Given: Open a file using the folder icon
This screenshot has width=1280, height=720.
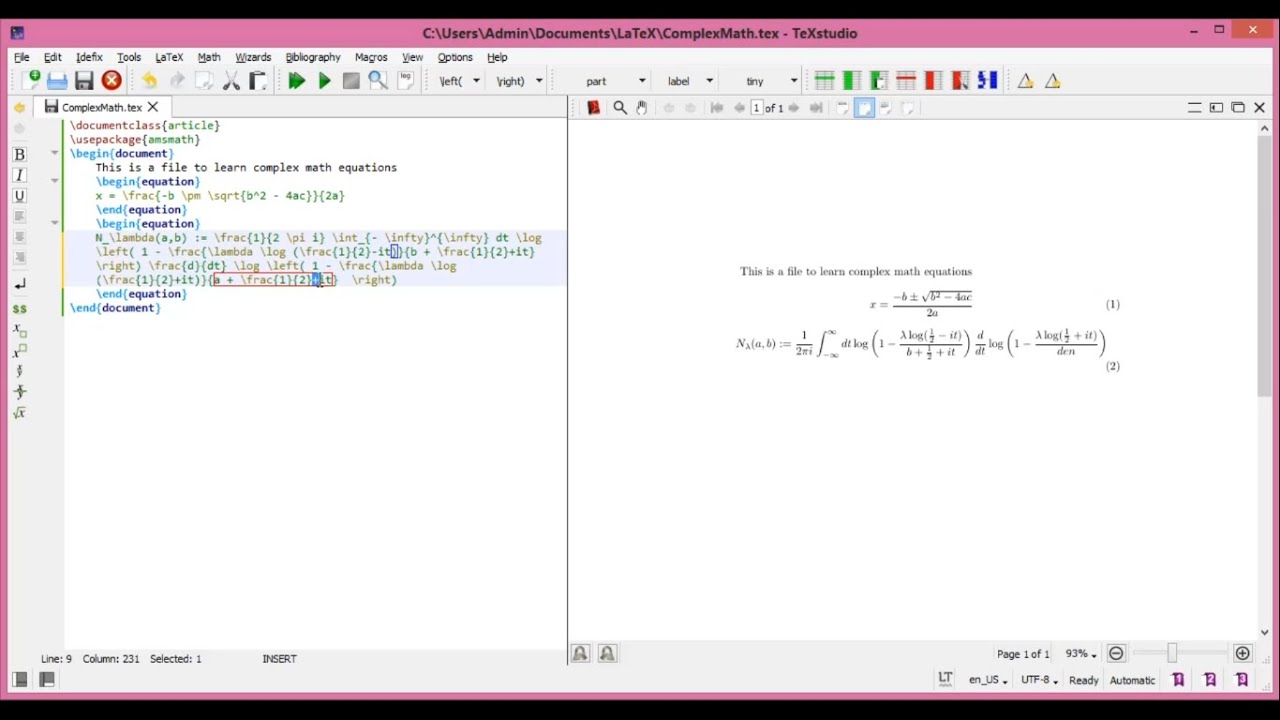Looking at the screenshot, I should [x=57, y=81].
